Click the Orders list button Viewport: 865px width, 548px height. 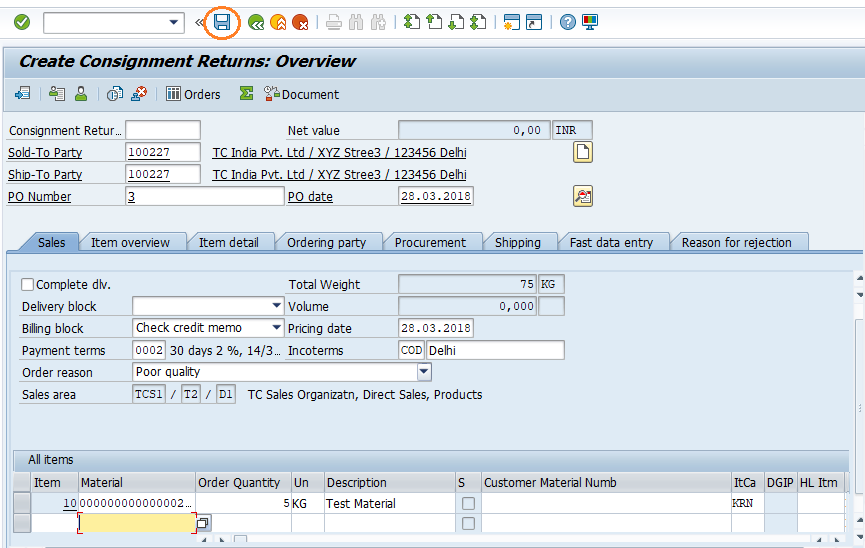pyautogui.click(x=194, y=94)
